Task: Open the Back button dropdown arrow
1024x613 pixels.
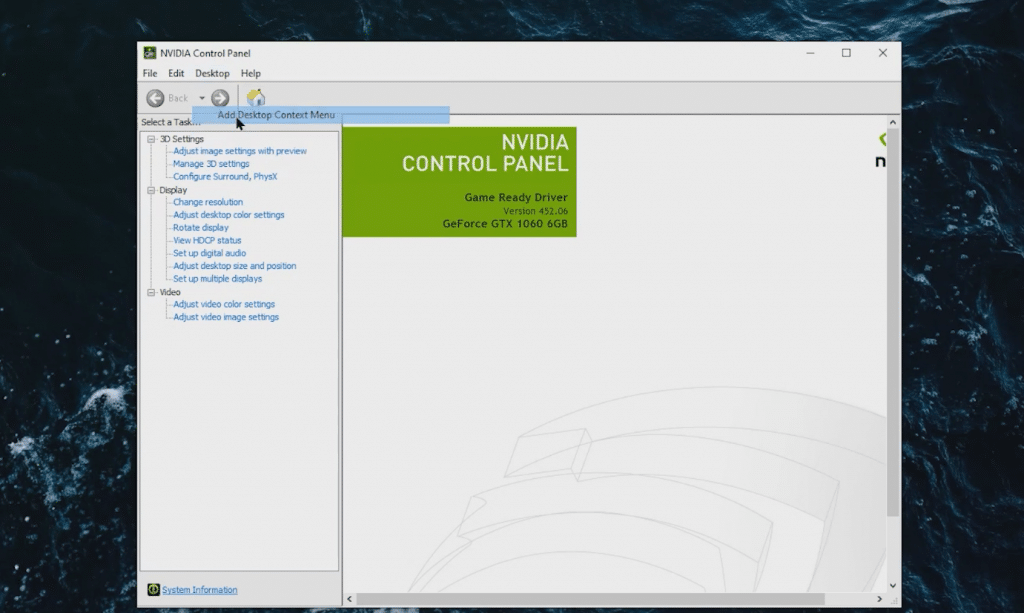Action: pos(202,97)
